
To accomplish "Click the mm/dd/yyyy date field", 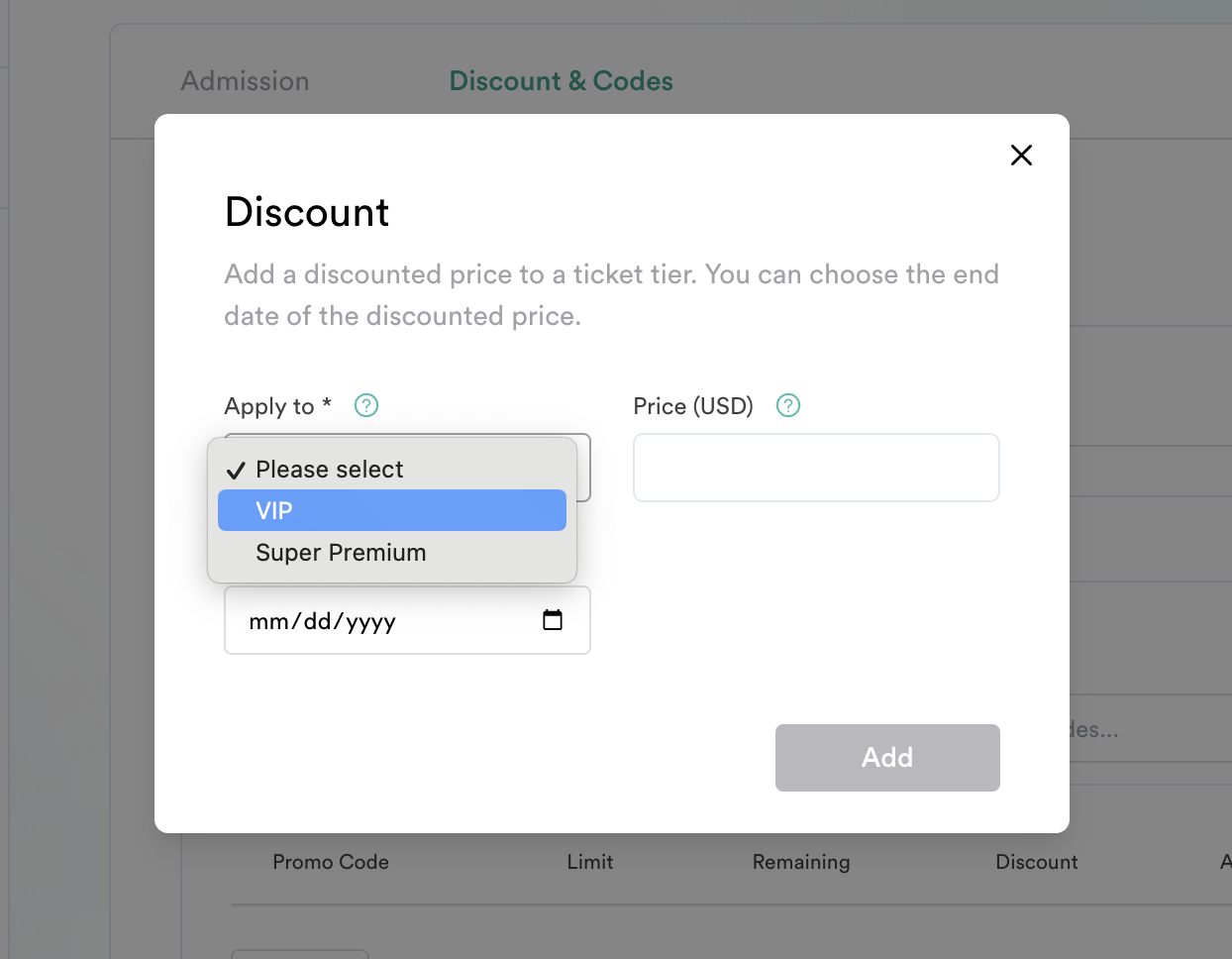I will point(407,620).
